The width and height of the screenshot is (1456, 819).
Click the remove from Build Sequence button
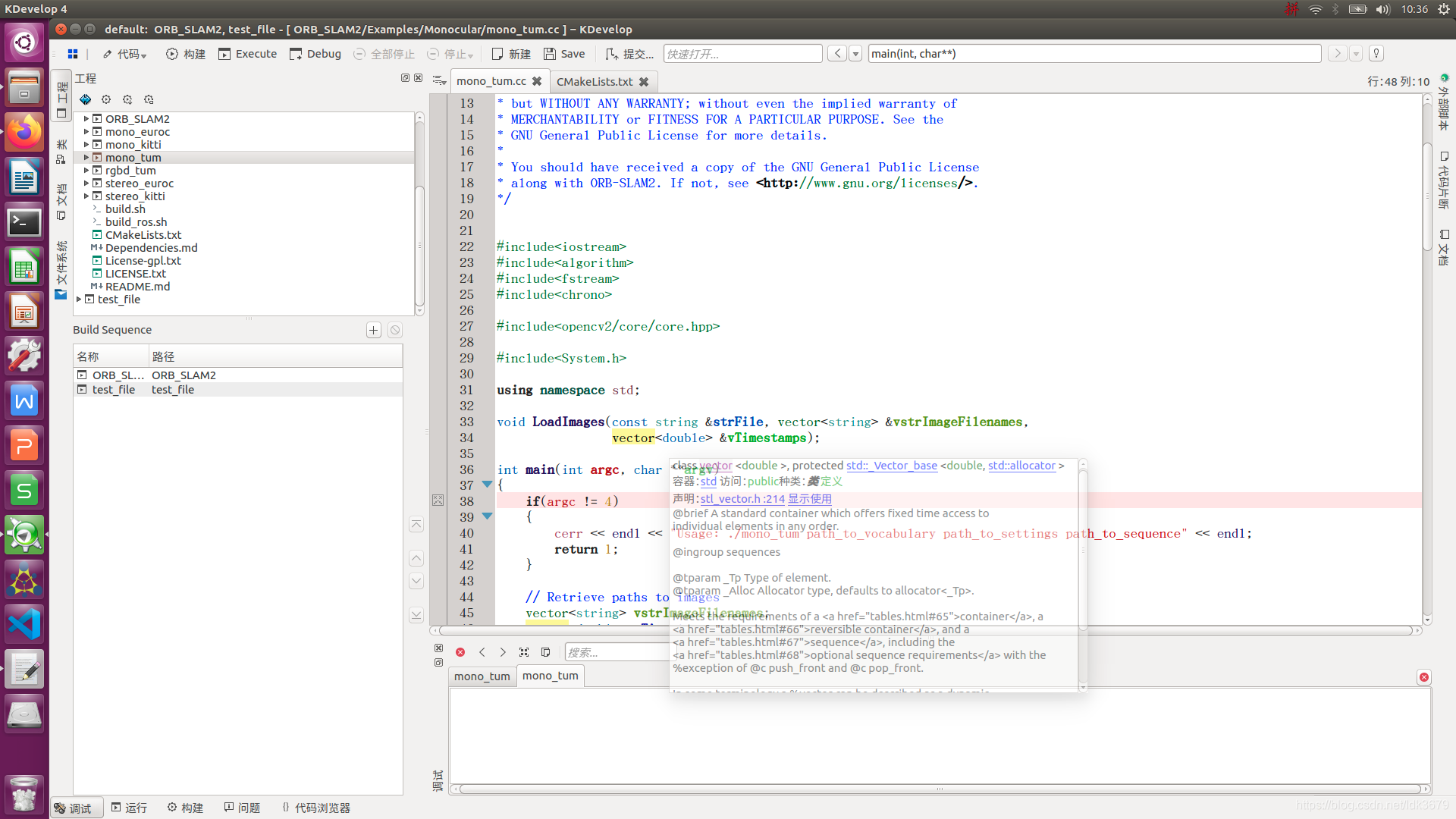(394, 330)
